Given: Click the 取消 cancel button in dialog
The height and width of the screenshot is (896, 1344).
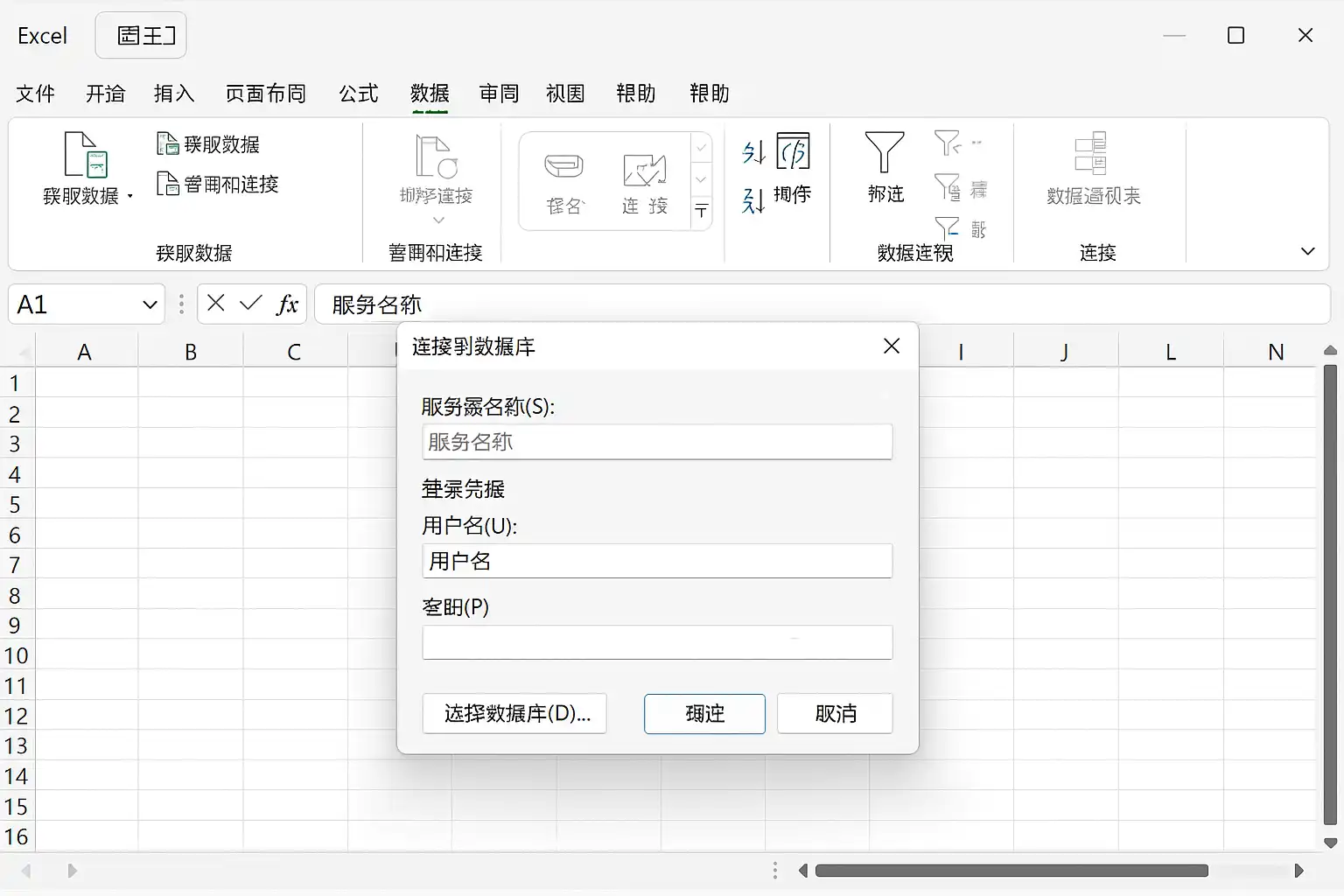Looking at the screenshot, I should (x=835, y=713).
